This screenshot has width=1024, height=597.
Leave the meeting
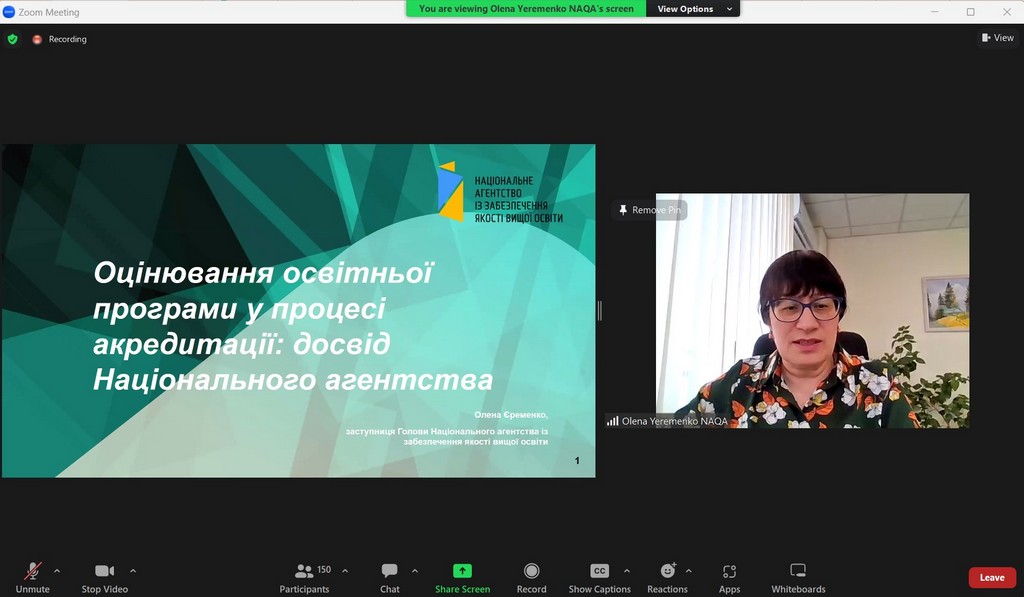(991, 577)
